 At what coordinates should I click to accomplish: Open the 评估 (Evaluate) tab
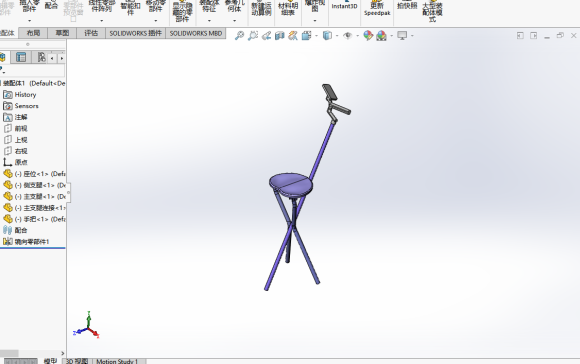point(91,33)
